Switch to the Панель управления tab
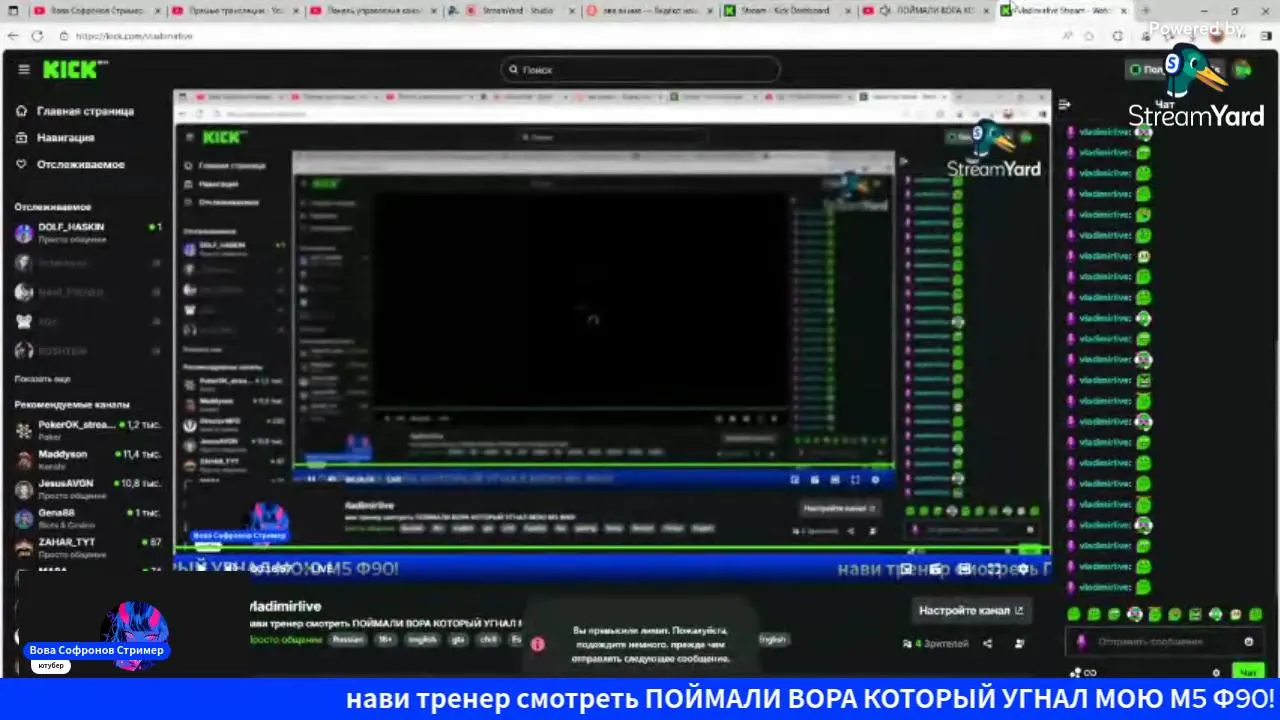This screenshot has height=720, width=1280. pyautogui.click(x=372, y=11)
